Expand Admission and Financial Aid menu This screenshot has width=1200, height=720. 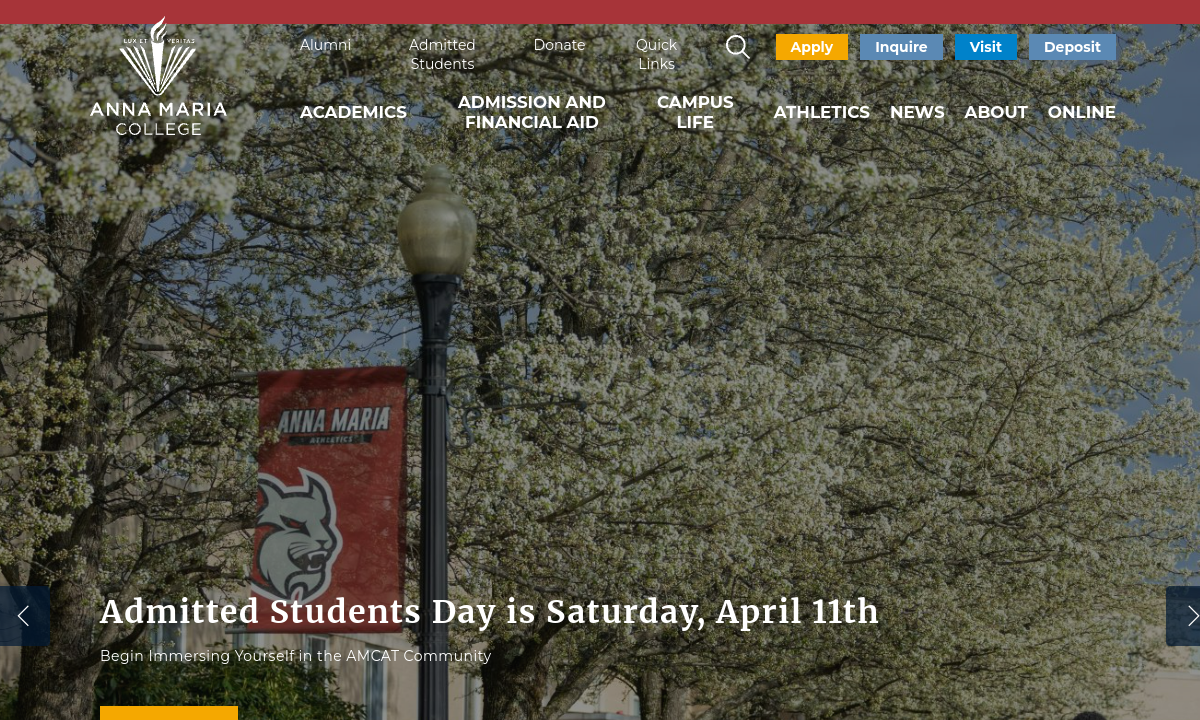click(531, 112)
